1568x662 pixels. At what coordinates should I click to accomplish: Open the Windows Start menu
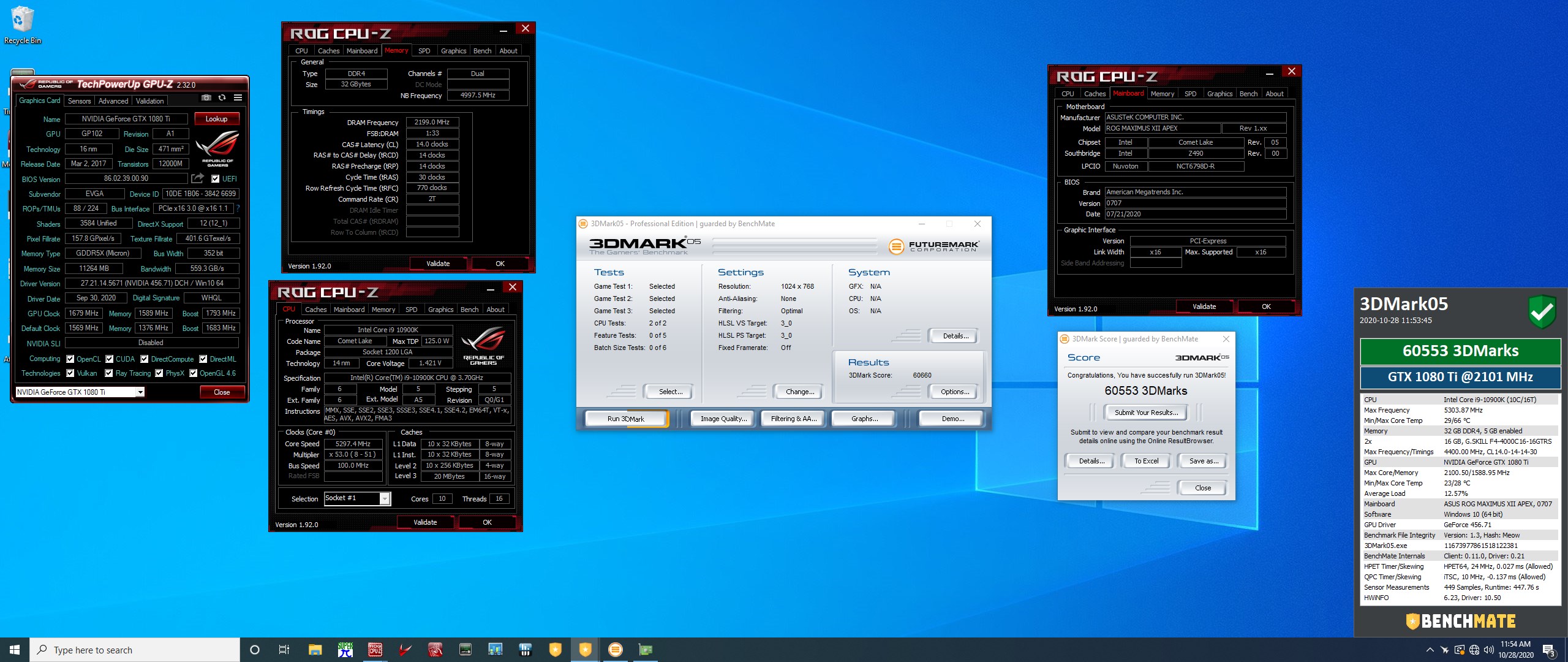point(15,650)
